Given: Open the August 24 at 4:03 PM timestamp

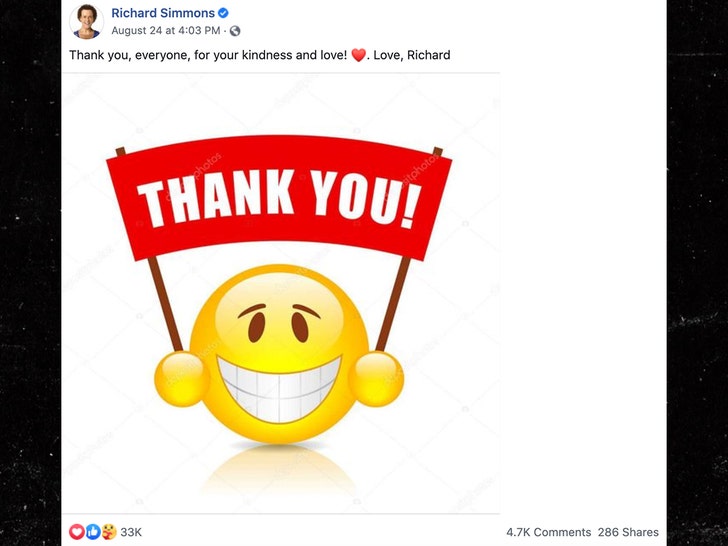Looking at the screenshot, I should (166, 31).
